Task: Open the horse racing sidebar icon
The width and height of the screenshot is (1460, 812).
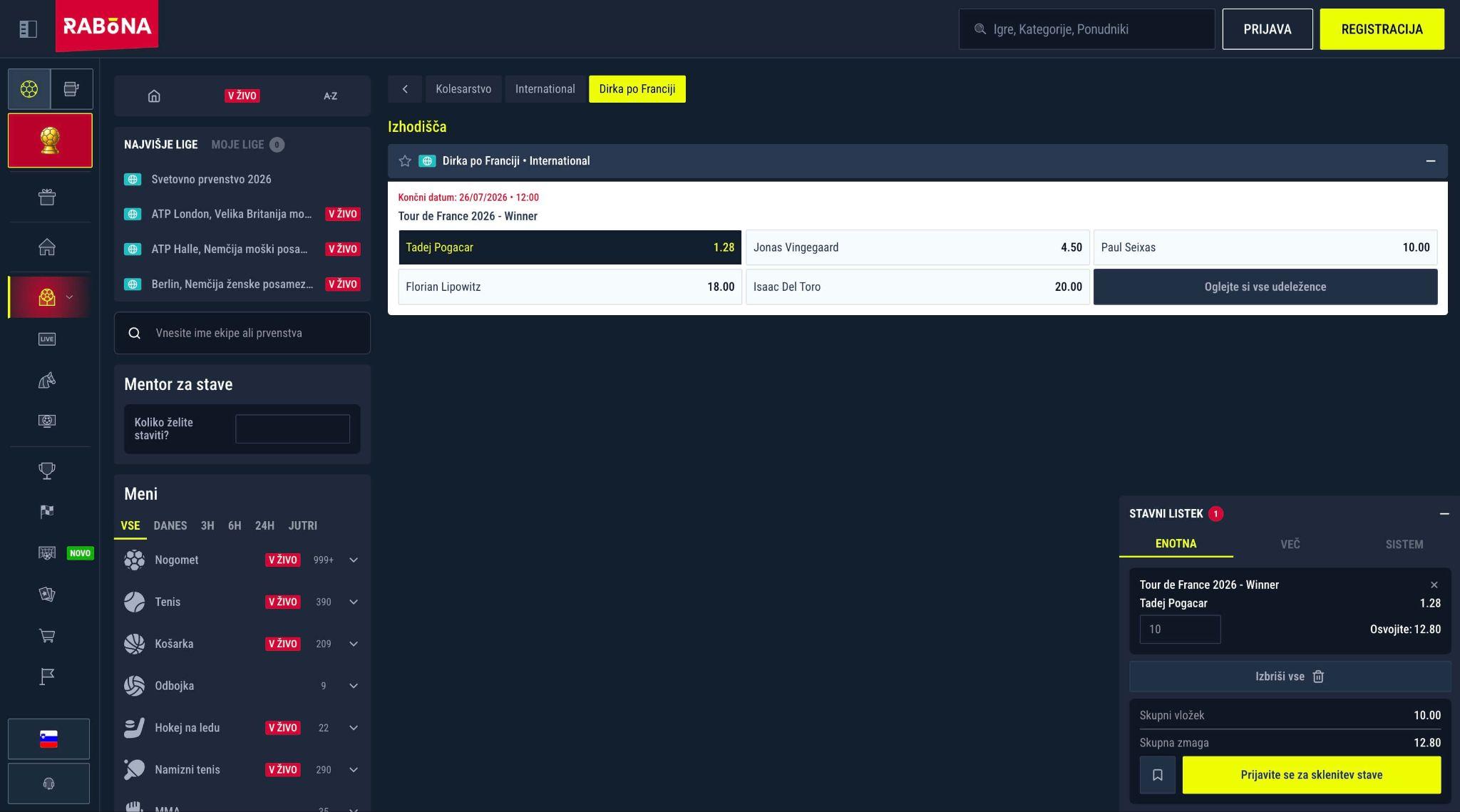Action: click(47, 380)
